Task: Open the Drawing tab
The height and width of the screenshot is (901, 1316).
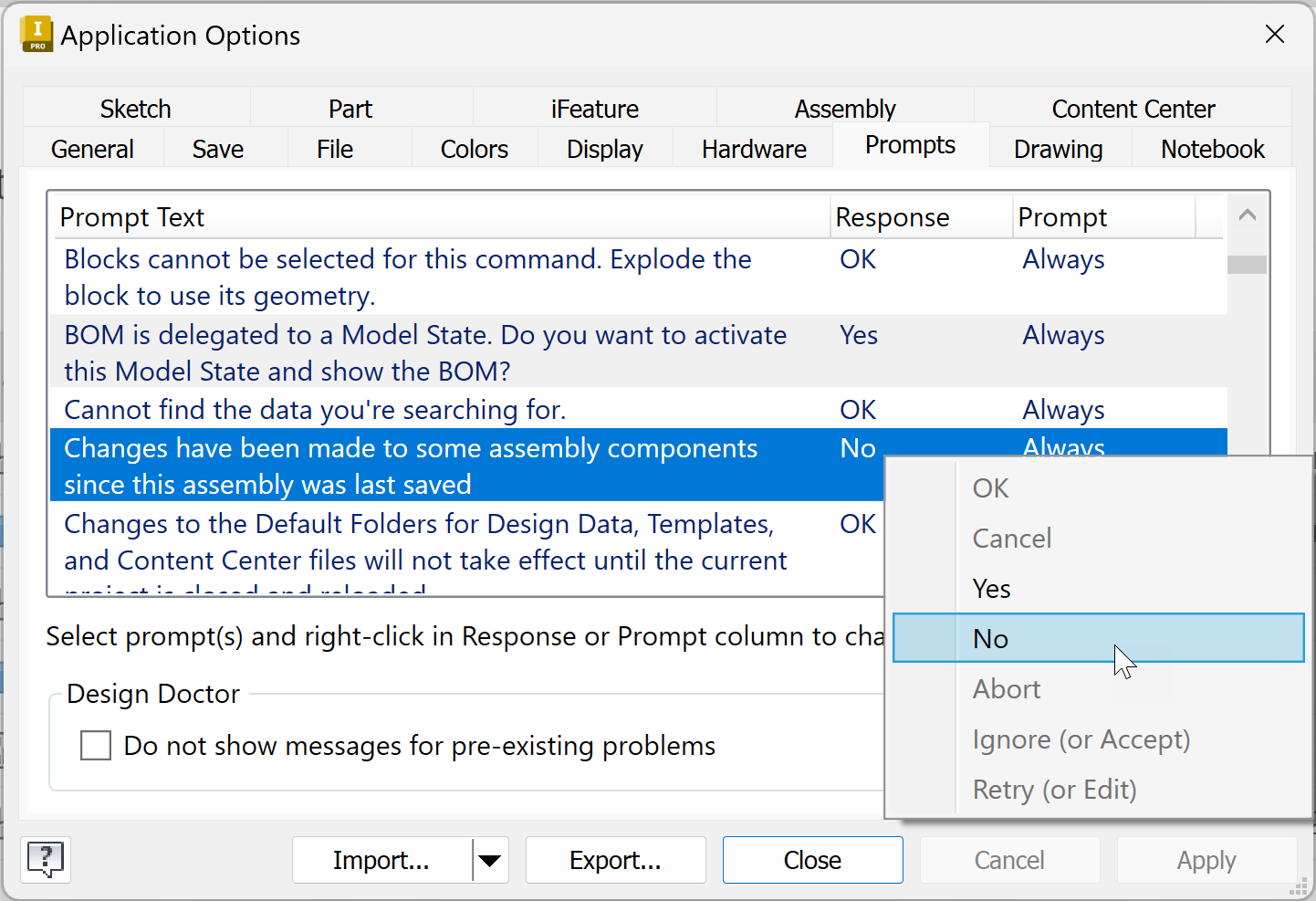Action: tap(1058, 149)
